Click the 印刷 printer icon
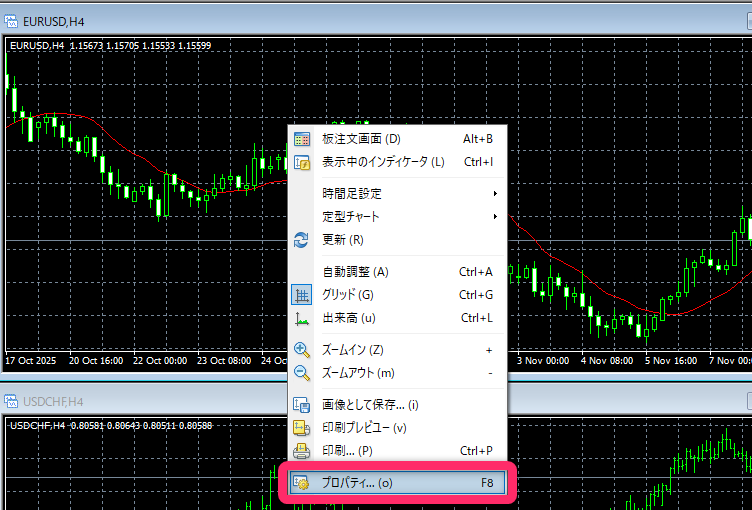752x510 pixels. (302, 451)
